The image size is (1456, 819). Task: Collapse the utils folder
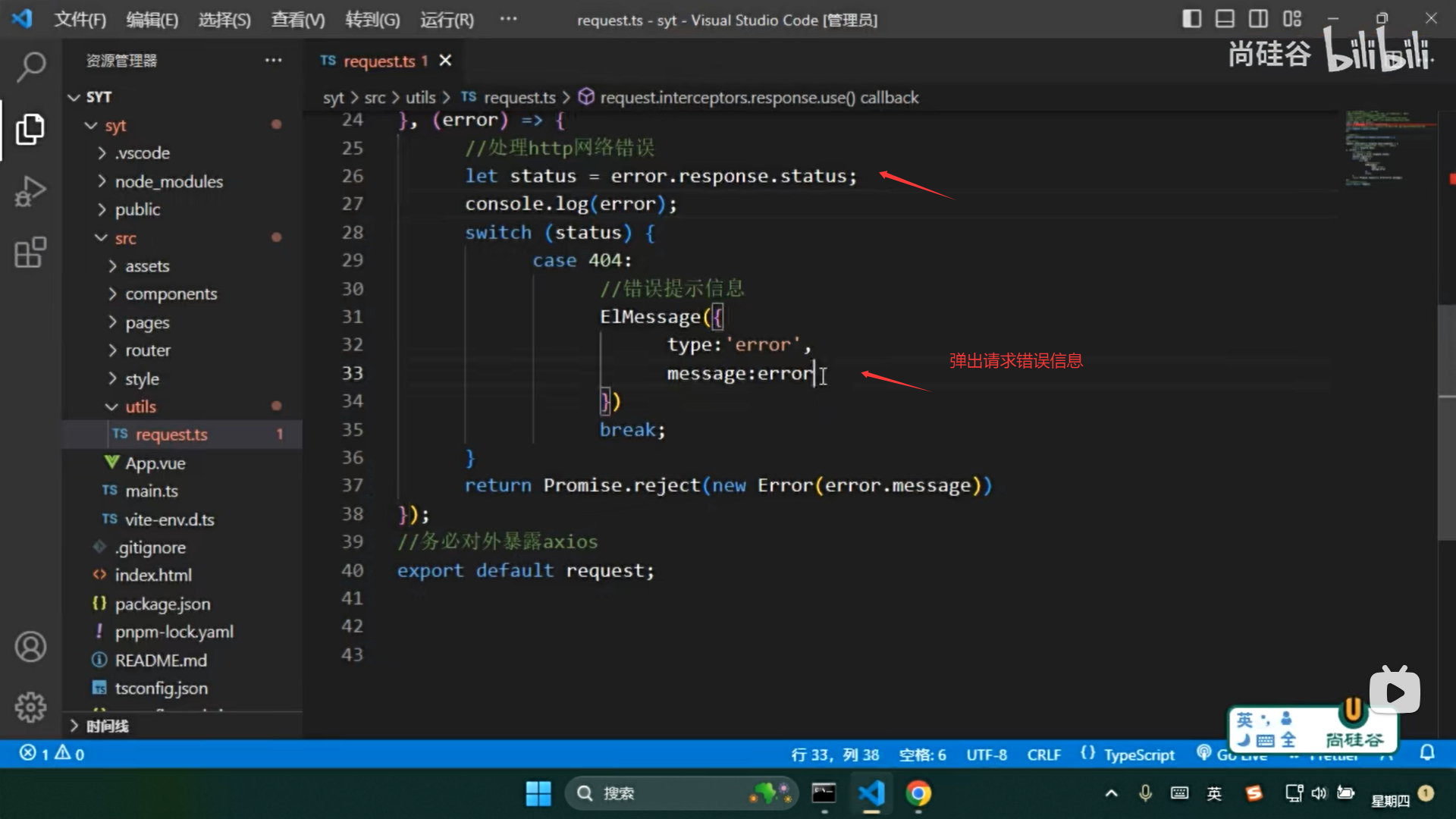140,406
